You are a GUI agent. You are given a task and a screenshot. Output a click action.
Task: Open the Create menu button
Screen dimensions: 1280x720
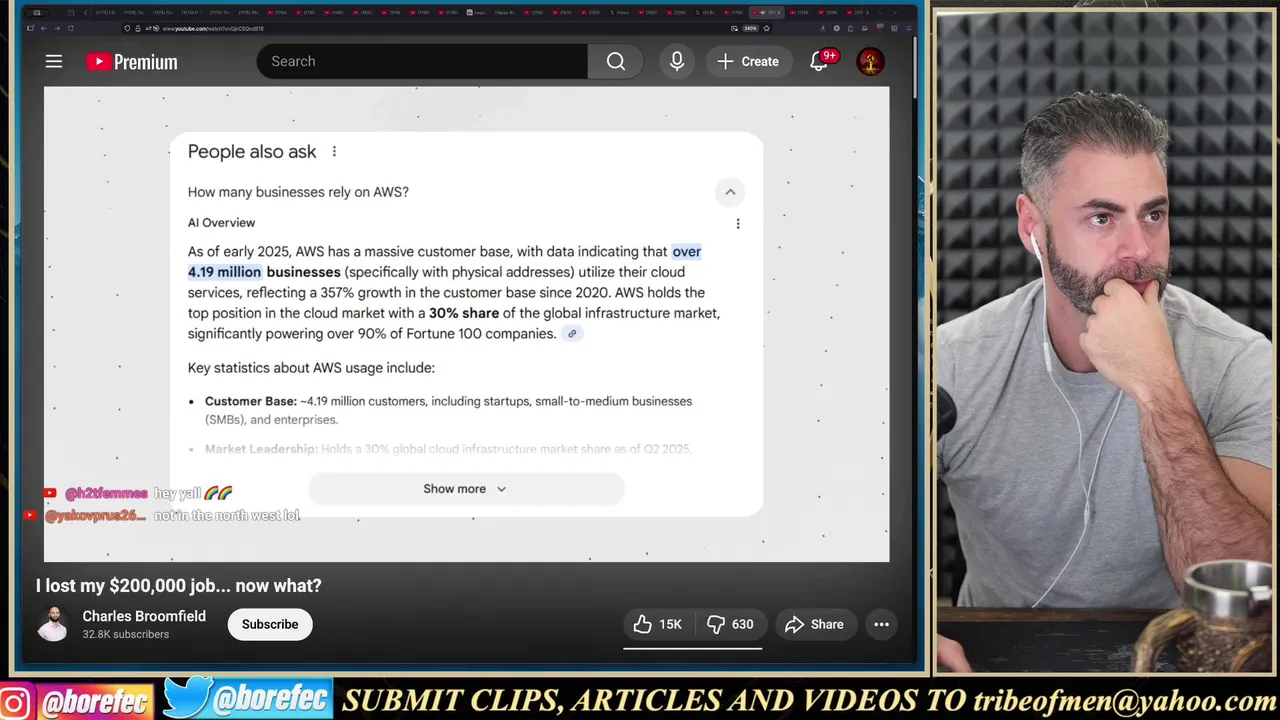(748, 61)
